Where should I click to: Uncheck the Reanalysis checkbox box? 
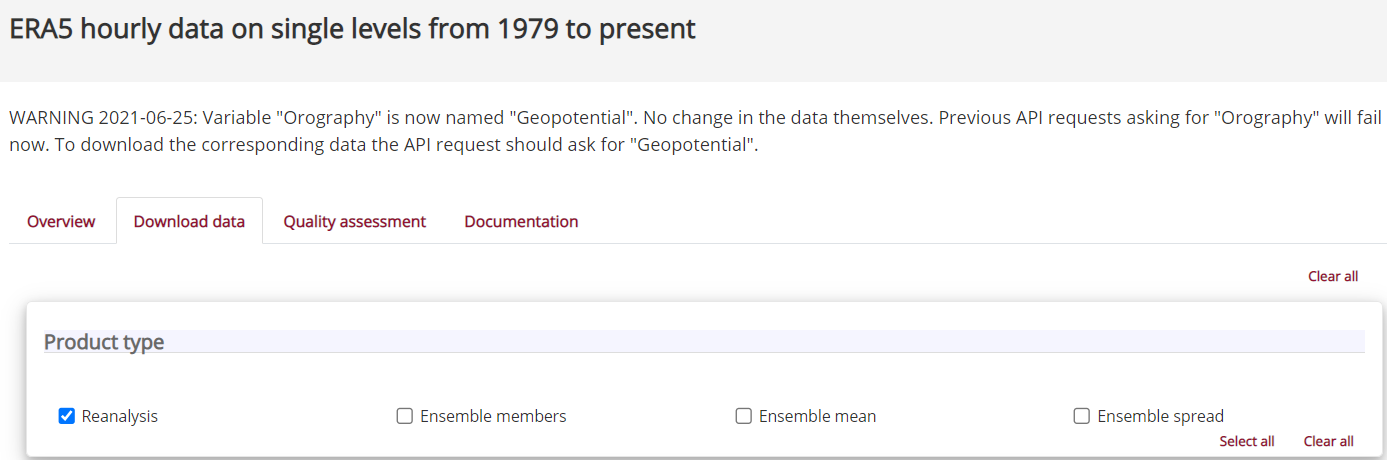pos(67,416)
